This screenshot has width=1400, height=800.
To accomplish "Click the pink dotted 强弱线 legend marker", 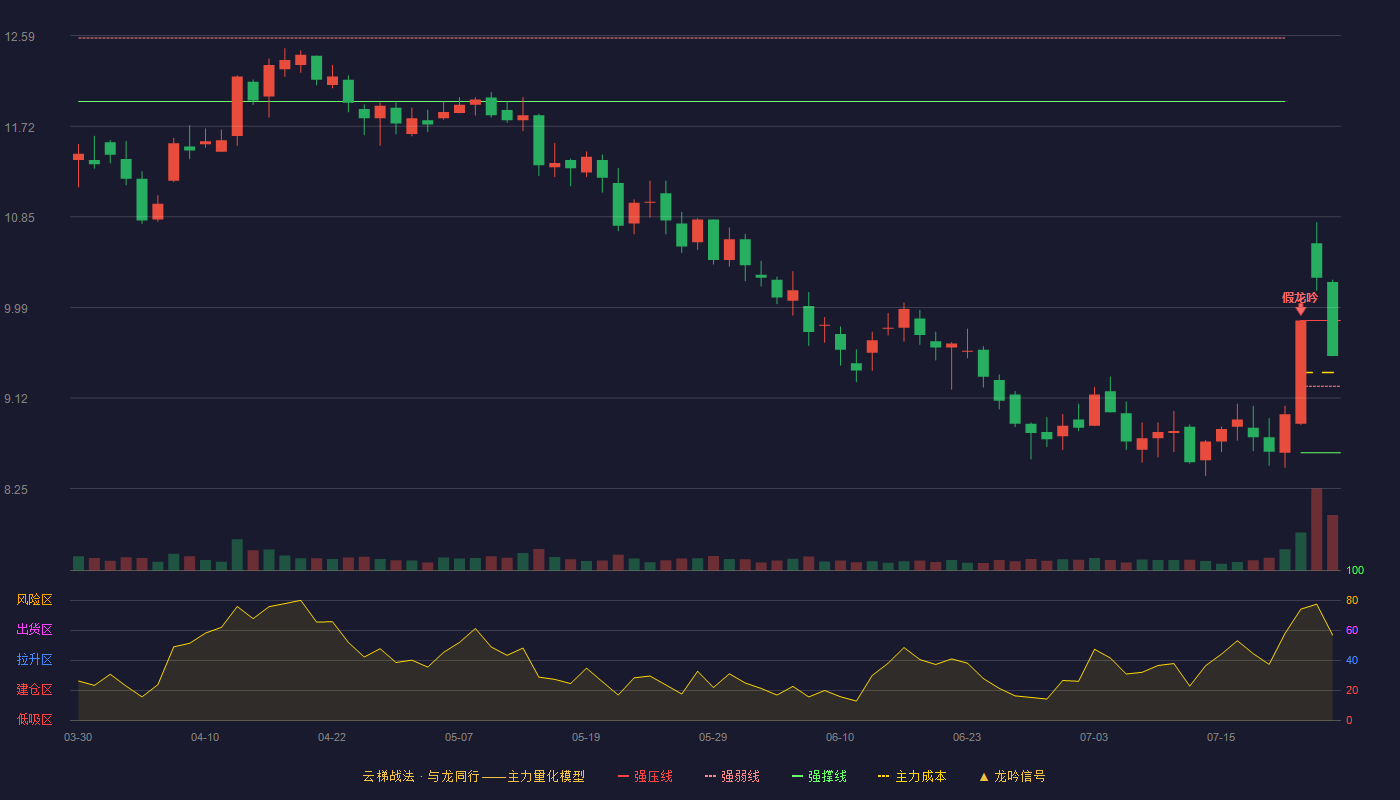I will (x=710, y=777).
